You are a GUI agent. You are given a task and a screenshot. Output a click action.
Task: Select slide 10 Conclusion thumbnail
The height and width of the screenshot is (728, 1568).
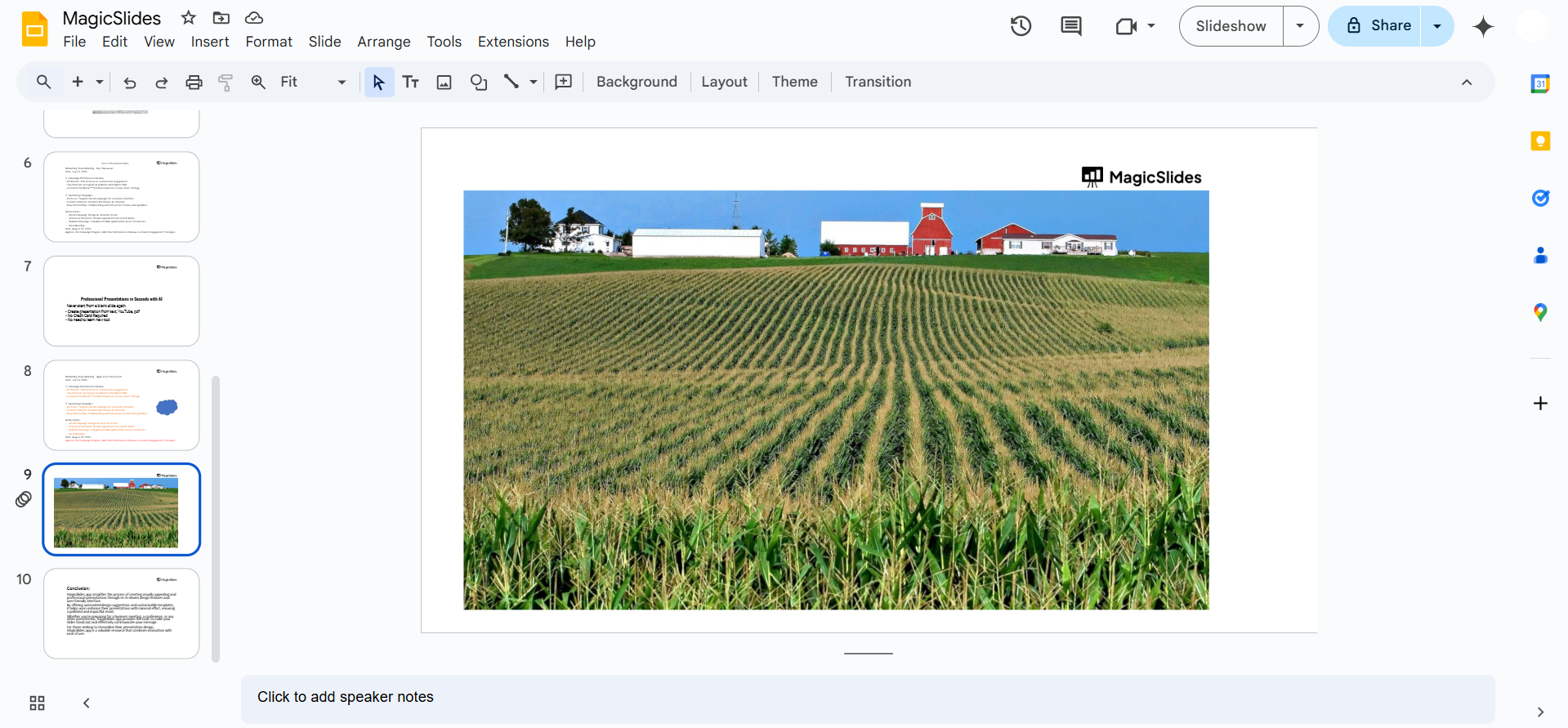coord(122,614)
